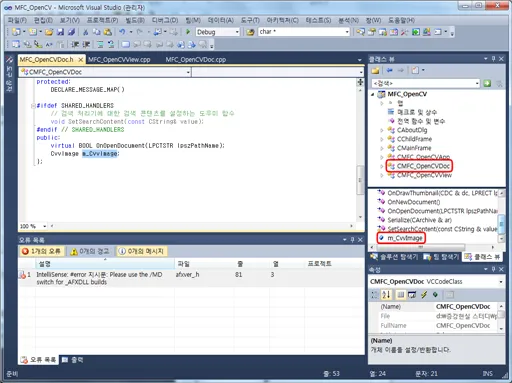This screenshot has width=512, height=383.
Task: Click the Comment out selected lines icon
Action: 100,44
